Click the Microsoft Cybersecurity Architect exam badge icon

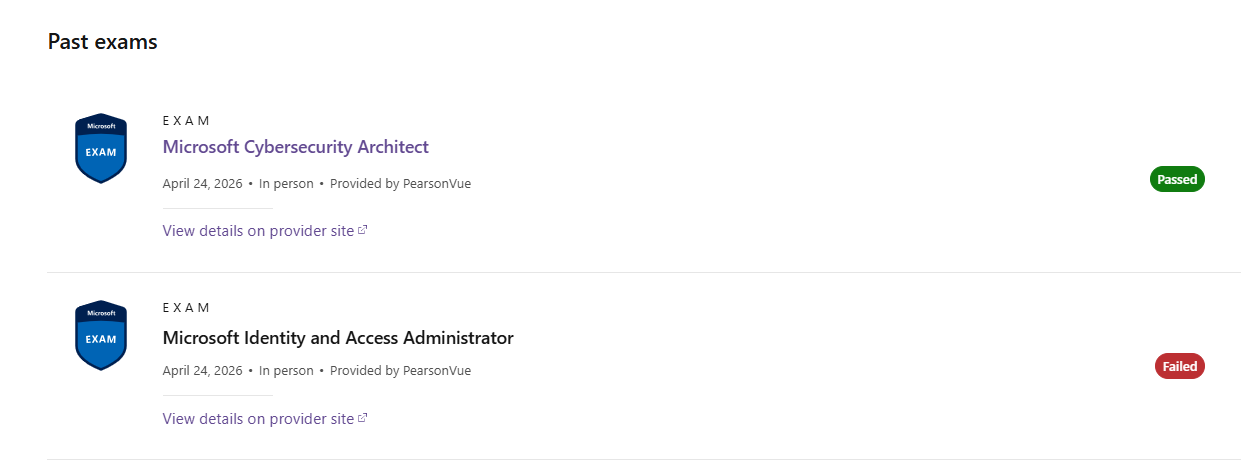[x=101, y=148]
